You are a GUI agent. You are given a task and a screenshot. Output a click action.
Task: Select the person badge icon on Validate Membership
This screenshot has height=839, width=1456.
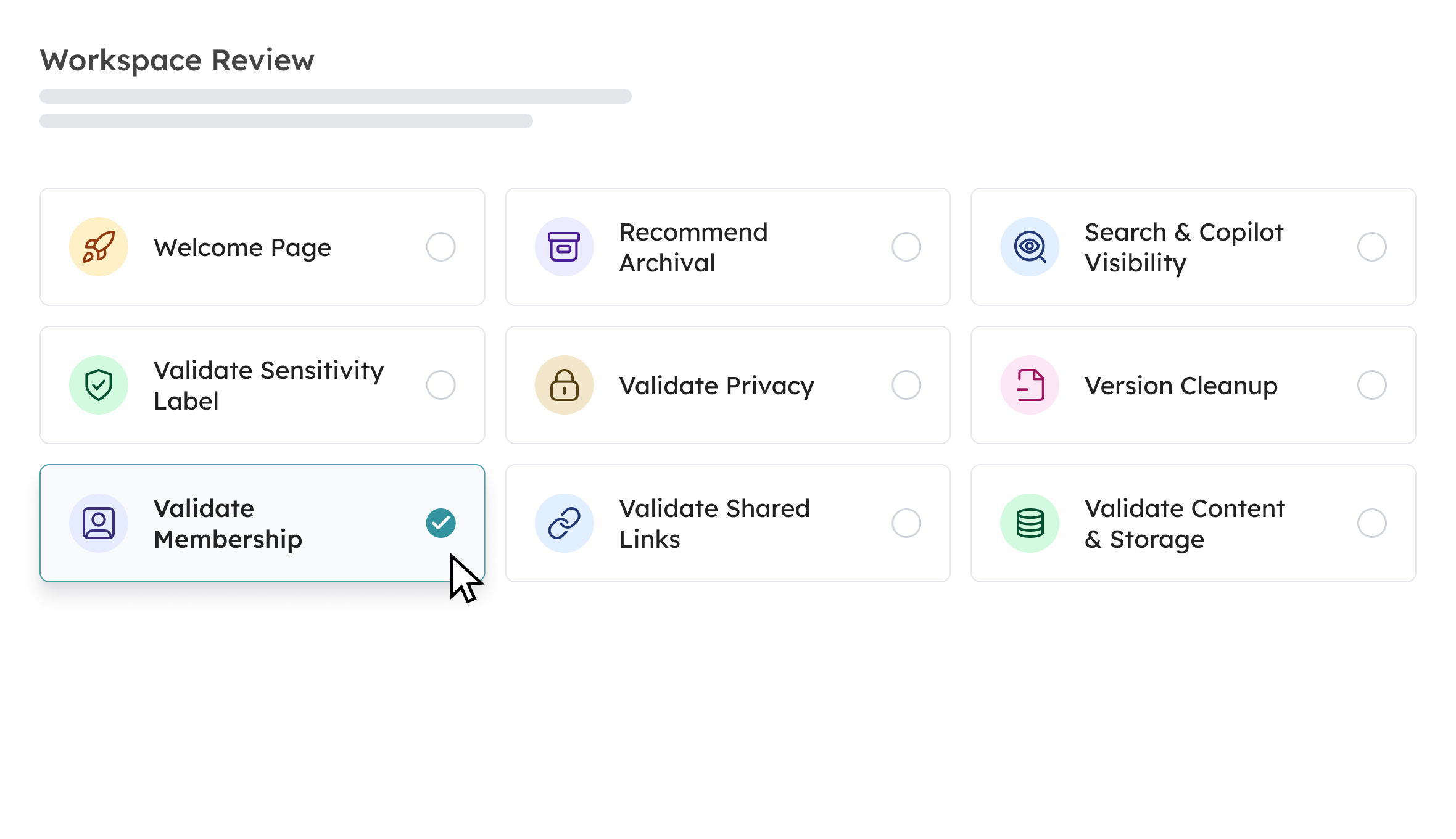coord(99,523)
